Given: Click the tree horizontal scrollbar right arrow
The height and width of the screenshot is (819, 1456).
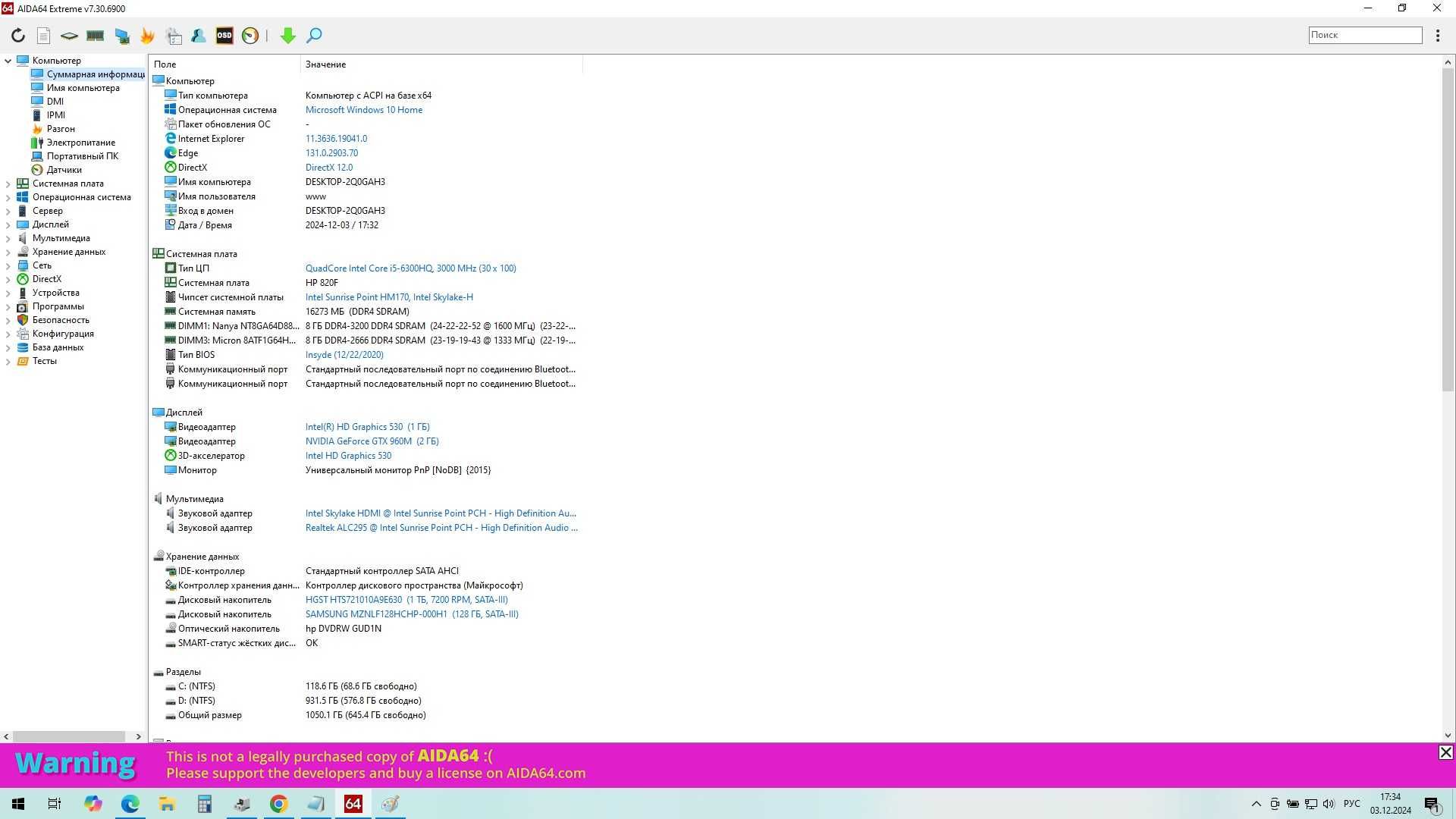Looking at the screenshot, I should tap(138, 736).
